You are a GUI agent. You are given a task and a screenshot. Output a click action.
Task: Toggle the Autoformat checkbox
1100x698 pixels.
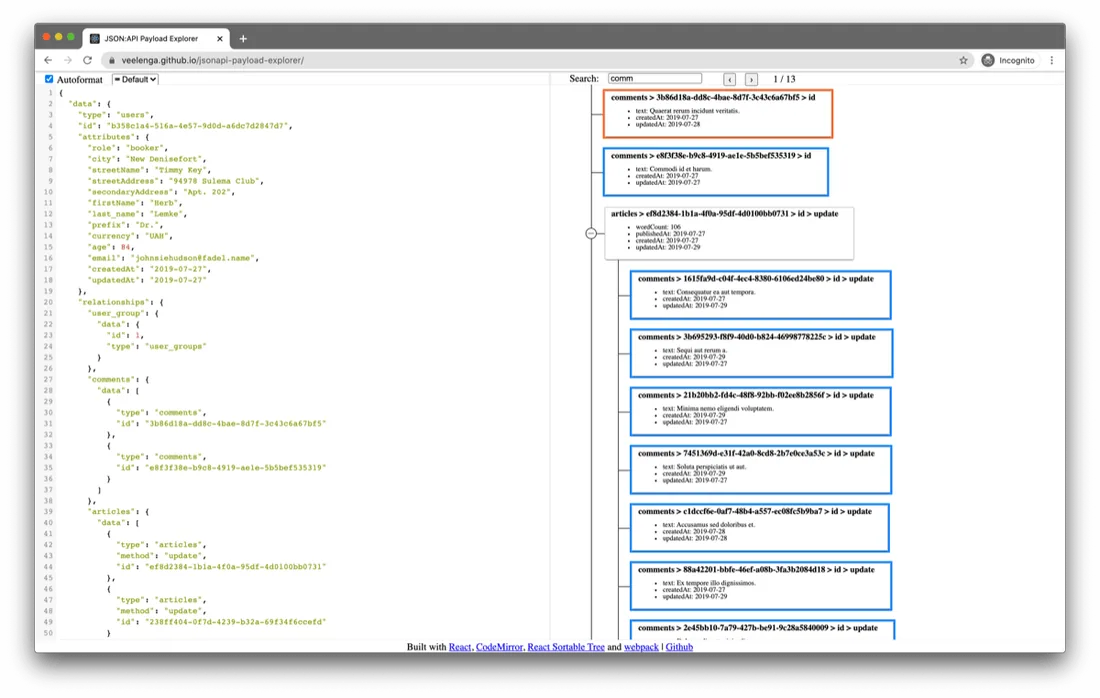click(49, 79)
